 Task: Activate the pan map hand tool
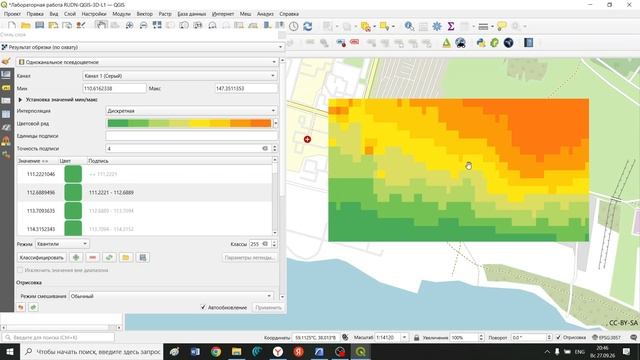click(101, 25)
